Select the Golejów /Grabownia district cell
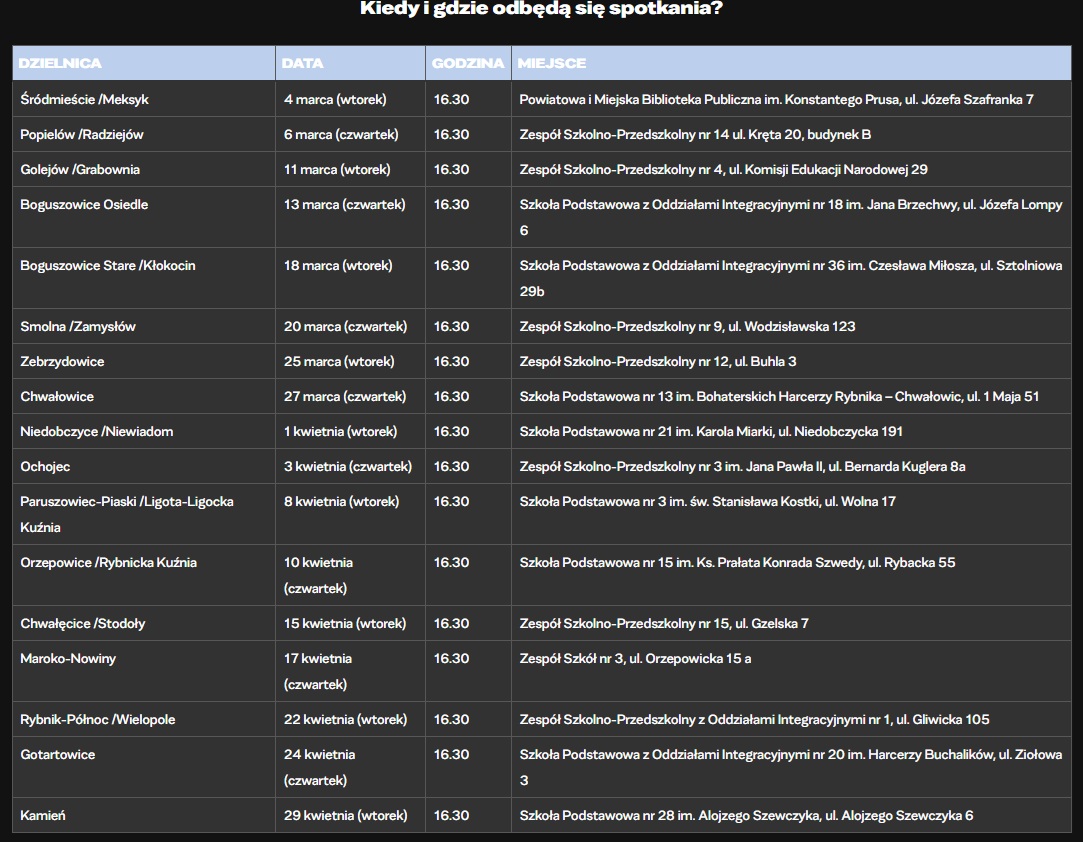Image resolution: width=1083 pixels, height=842 pixels. pos(80,170)
